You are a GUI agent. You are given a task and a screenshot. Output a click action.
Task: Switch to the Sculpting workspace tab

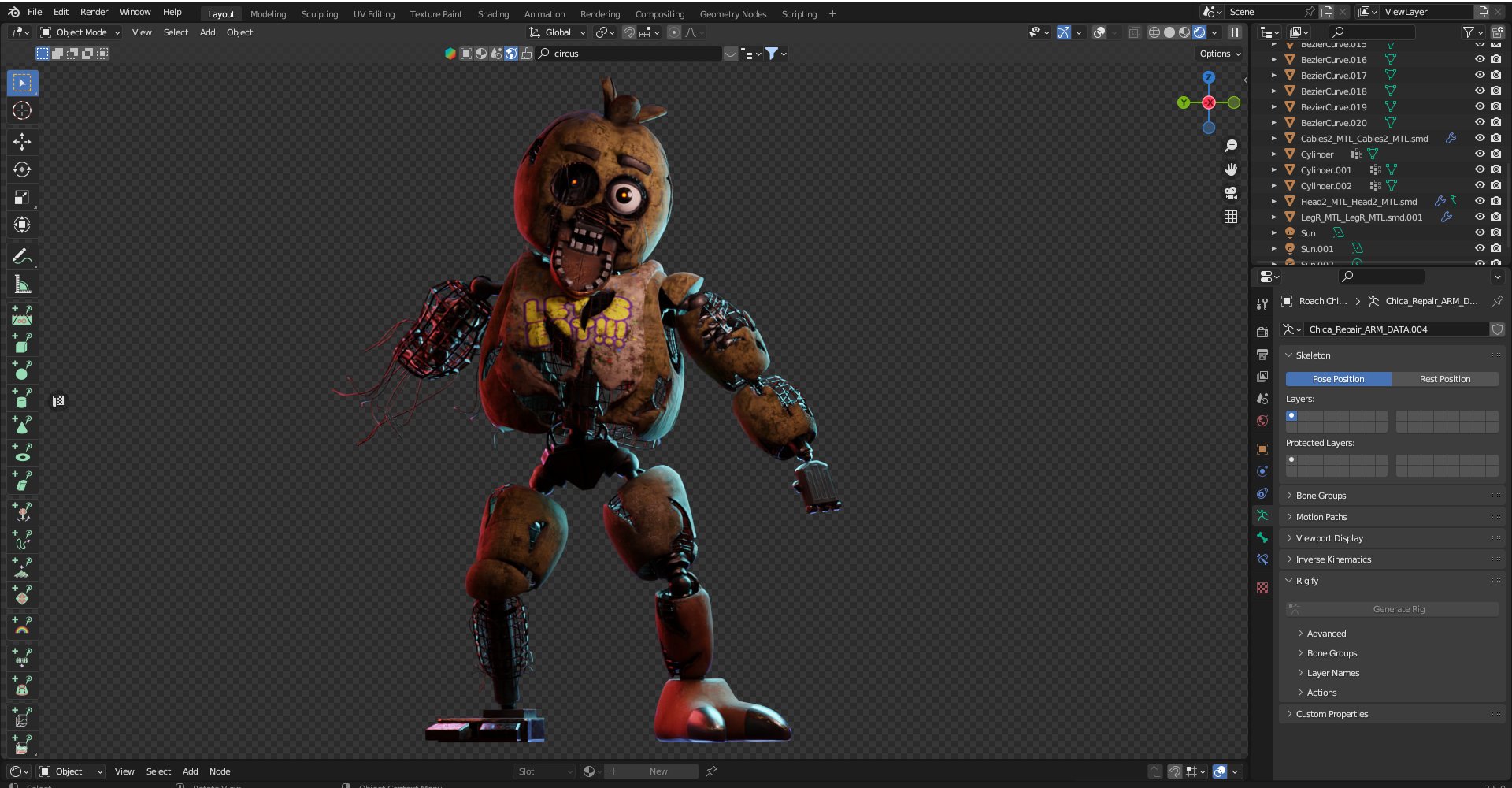click(320, 14)
